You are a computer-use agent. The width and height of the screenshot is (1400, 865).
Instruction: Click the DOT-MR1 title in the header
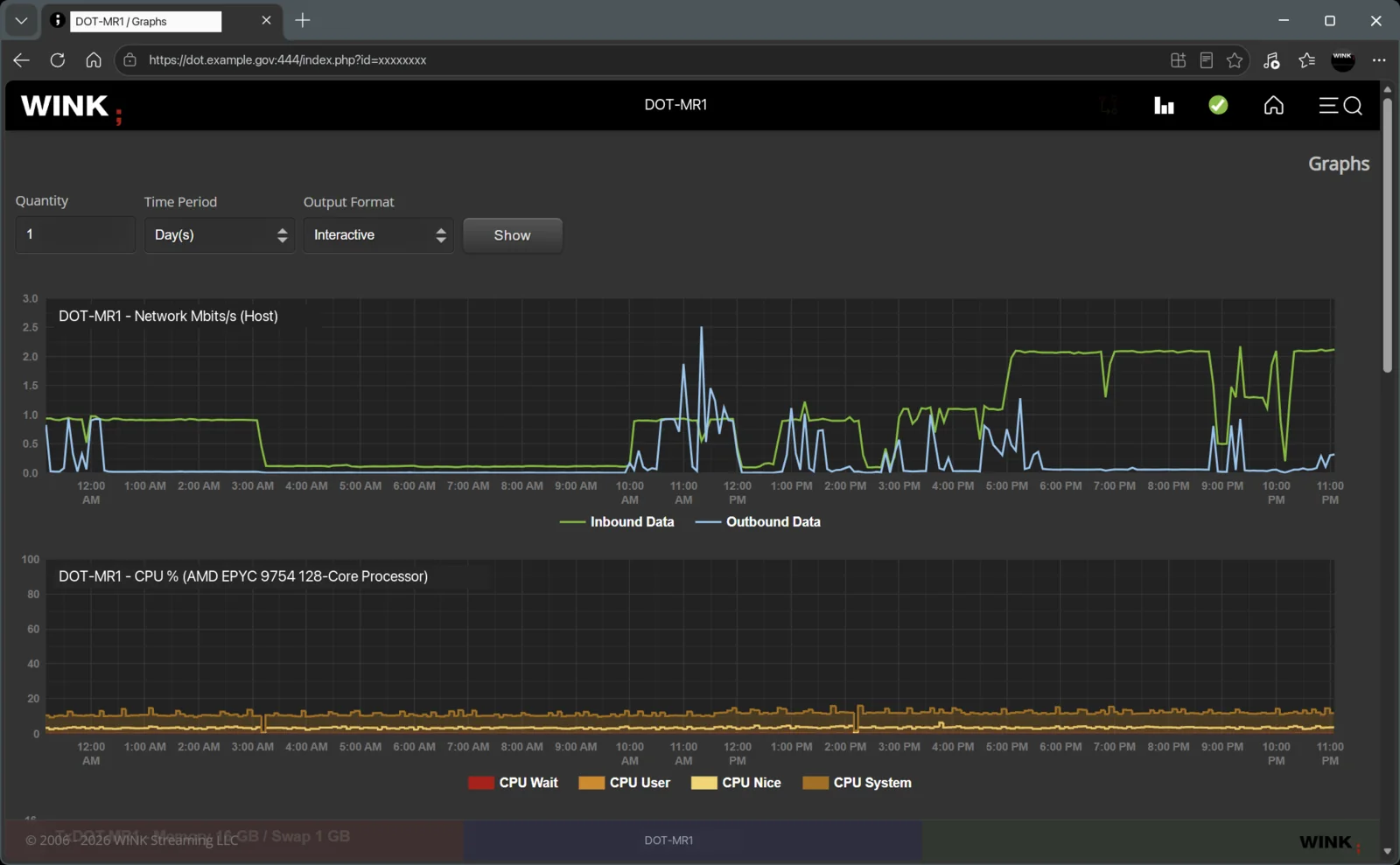[x=675, y=105]
